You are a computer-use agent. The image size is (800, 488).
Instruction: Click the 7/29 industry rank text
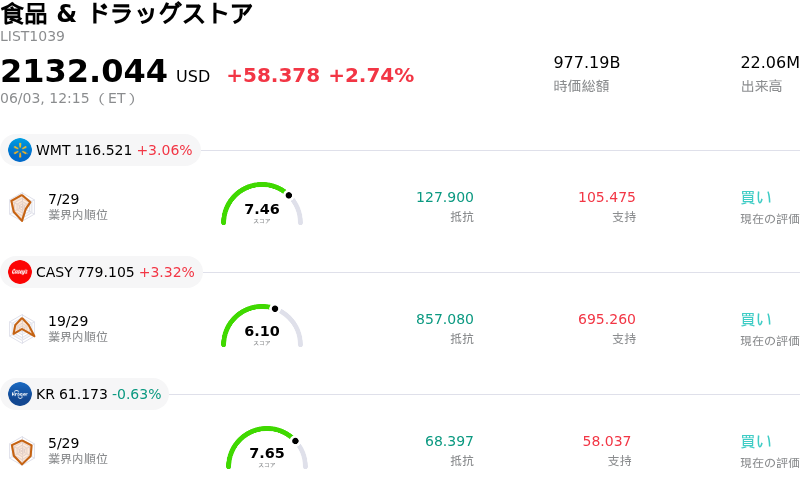tap(64, 199)
